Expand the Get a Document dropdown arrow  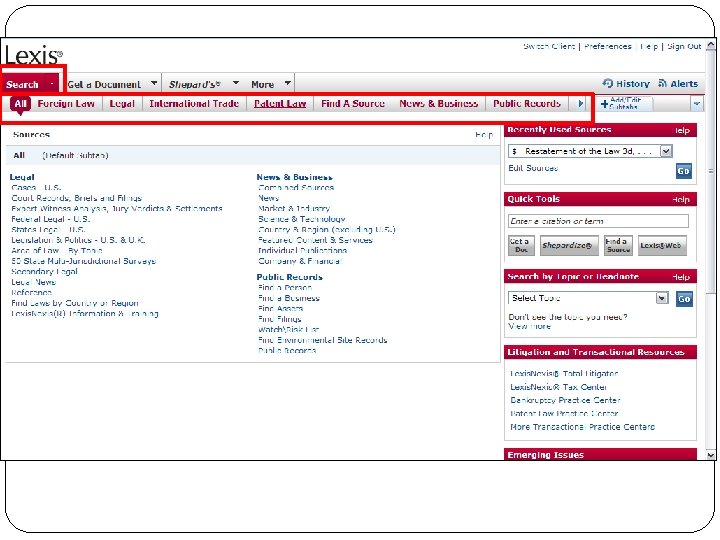154,83
